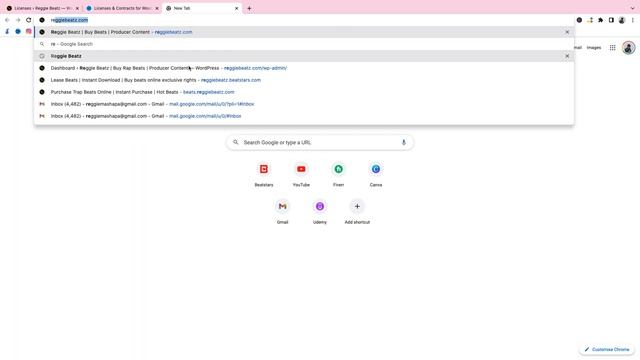Open a new tab with plus button
The image size is (640, 360).
tap(249, 8)
